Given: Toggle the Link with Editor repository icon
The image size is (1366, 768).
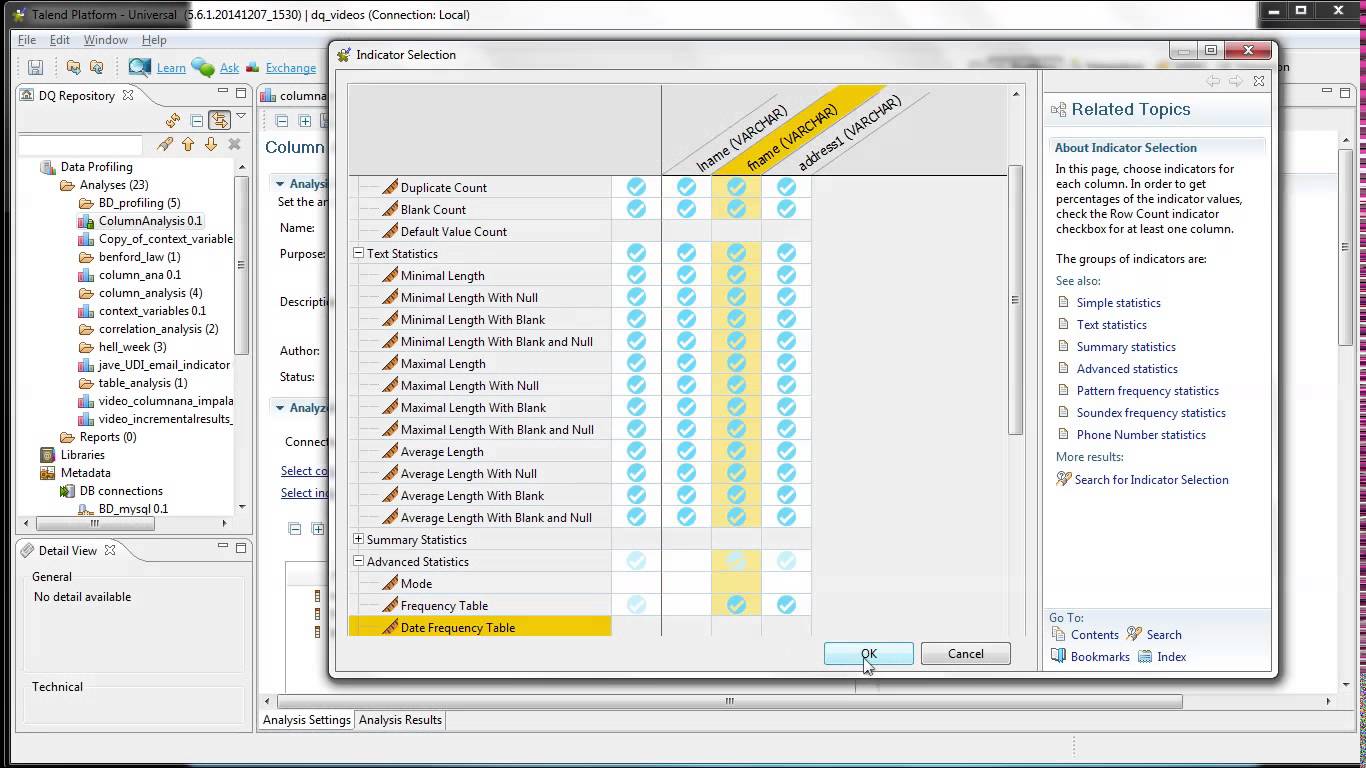Looking at the screenshot, I should pyautogui.click(x=218, y=120).
